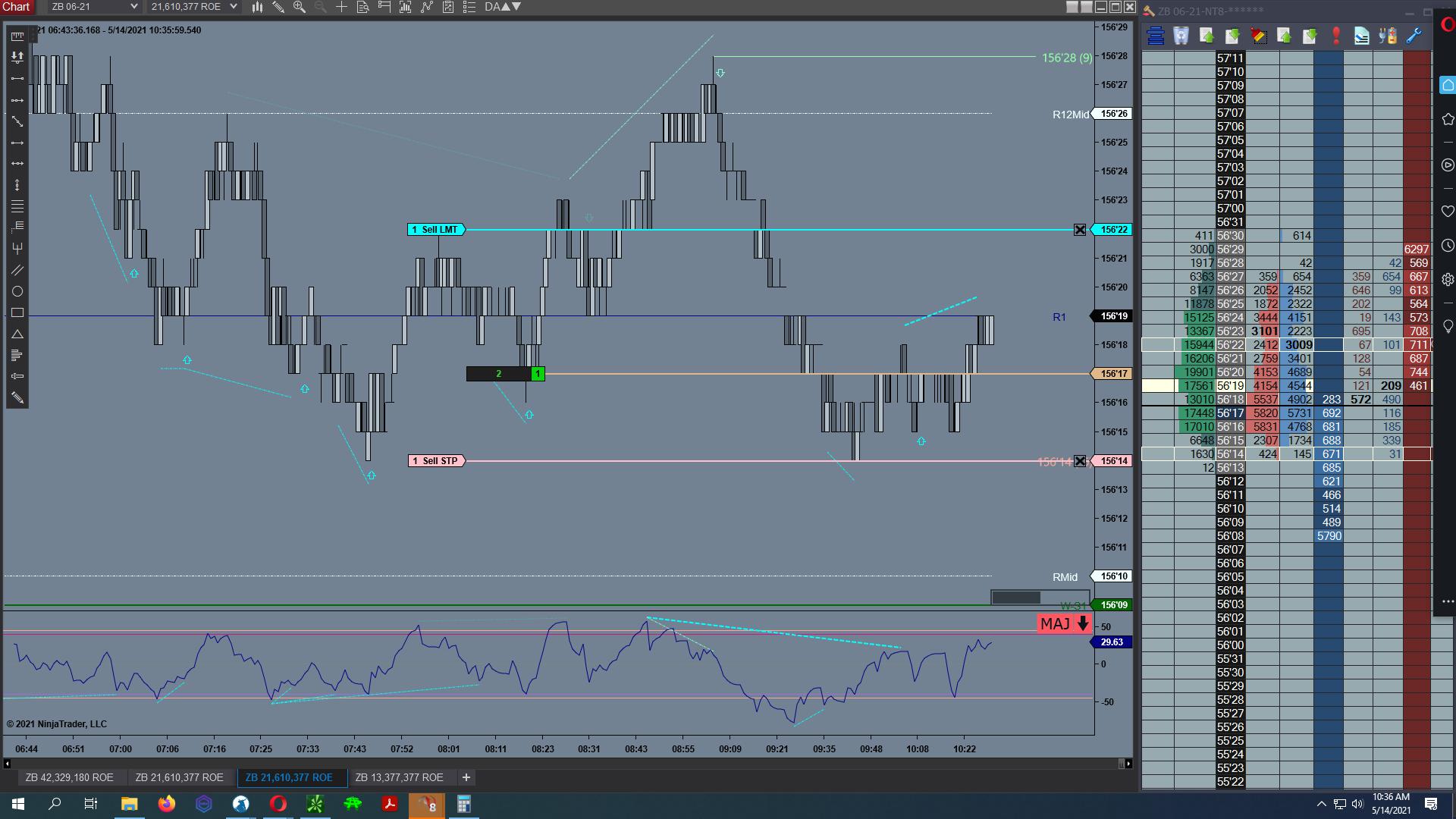1456x819 pixels.
Task: Select the rectangle drawing tool
Action: [17, 312]
